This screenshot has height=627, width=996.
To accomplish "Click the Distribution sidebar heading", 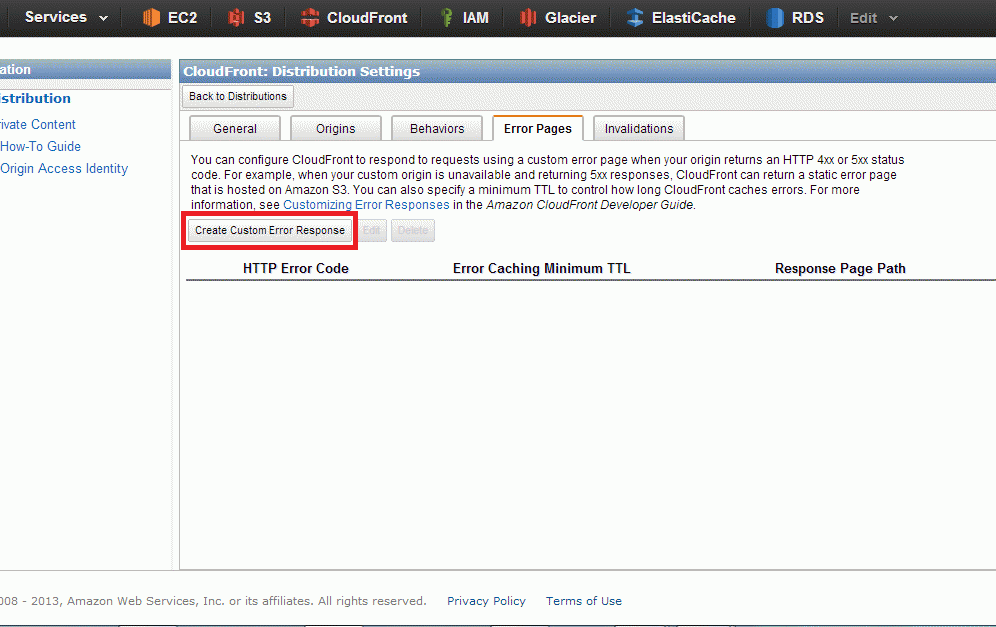I will click(36, 98).
